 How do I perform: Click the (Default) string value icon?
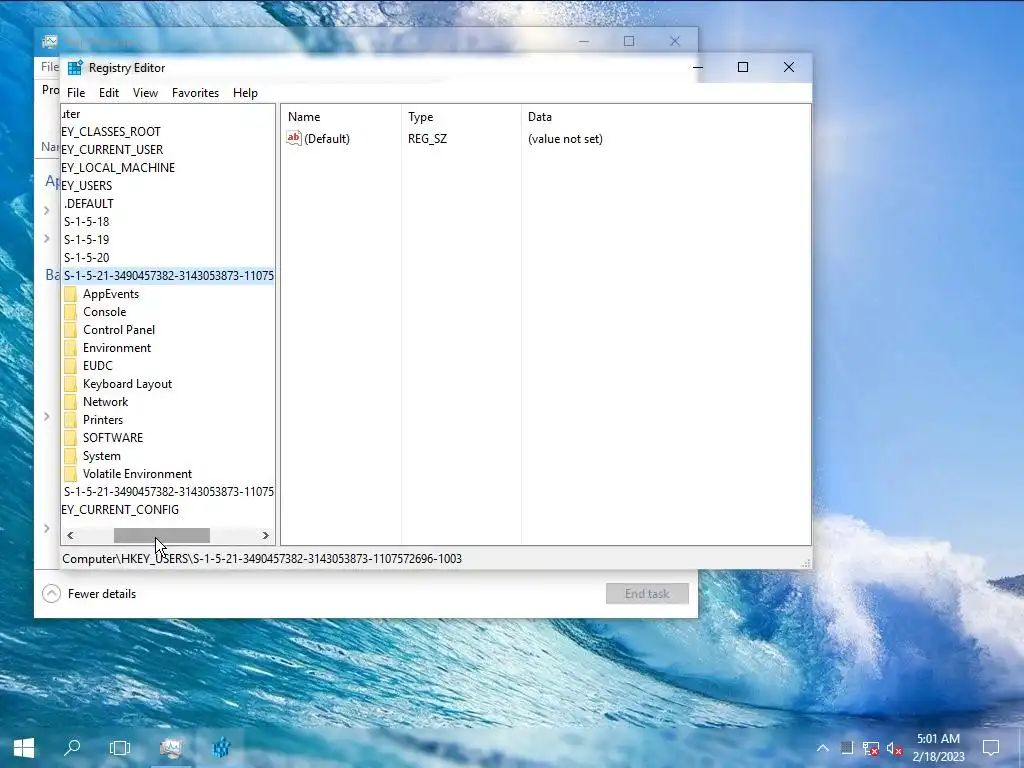tap(294, 138)
